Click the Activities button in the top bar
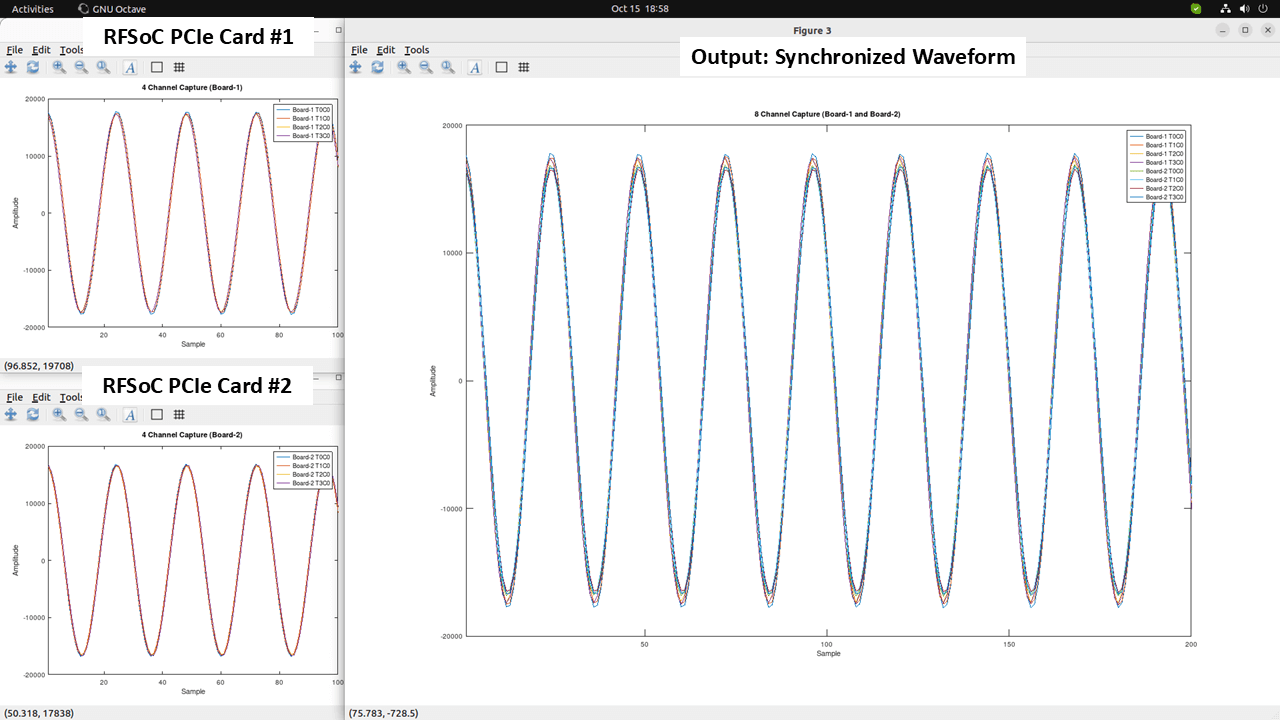The height and width of the screenshot is (720, 1280). pos(31,8)
